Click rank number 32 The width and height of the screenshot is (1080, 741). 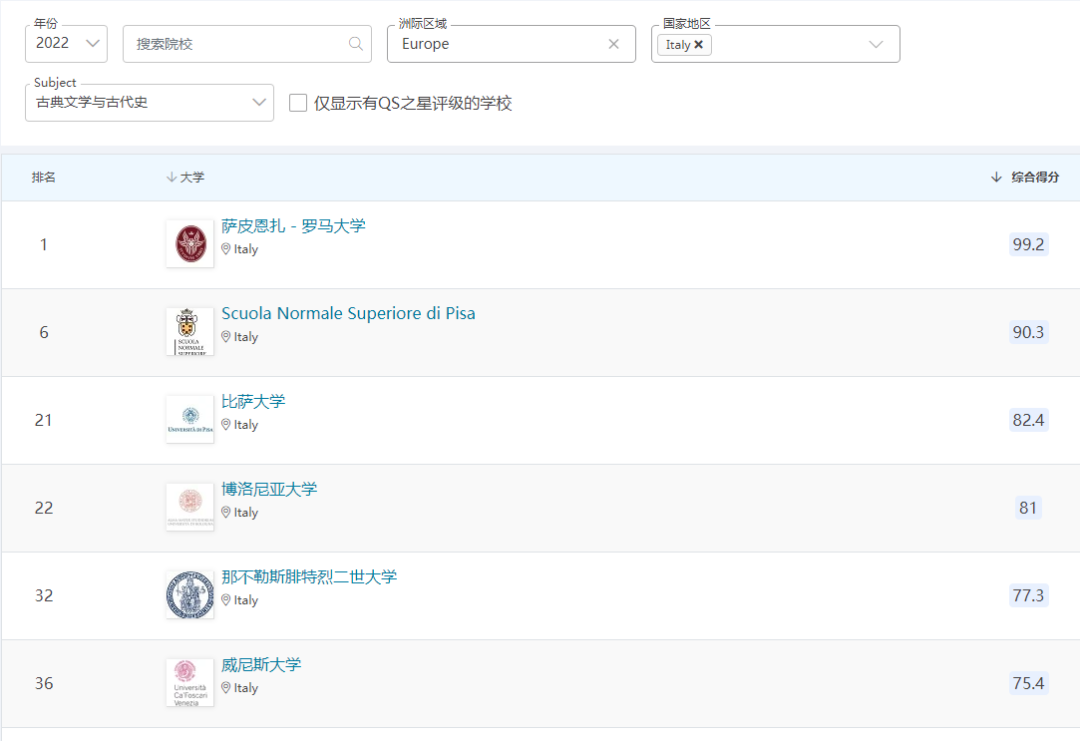44,596
